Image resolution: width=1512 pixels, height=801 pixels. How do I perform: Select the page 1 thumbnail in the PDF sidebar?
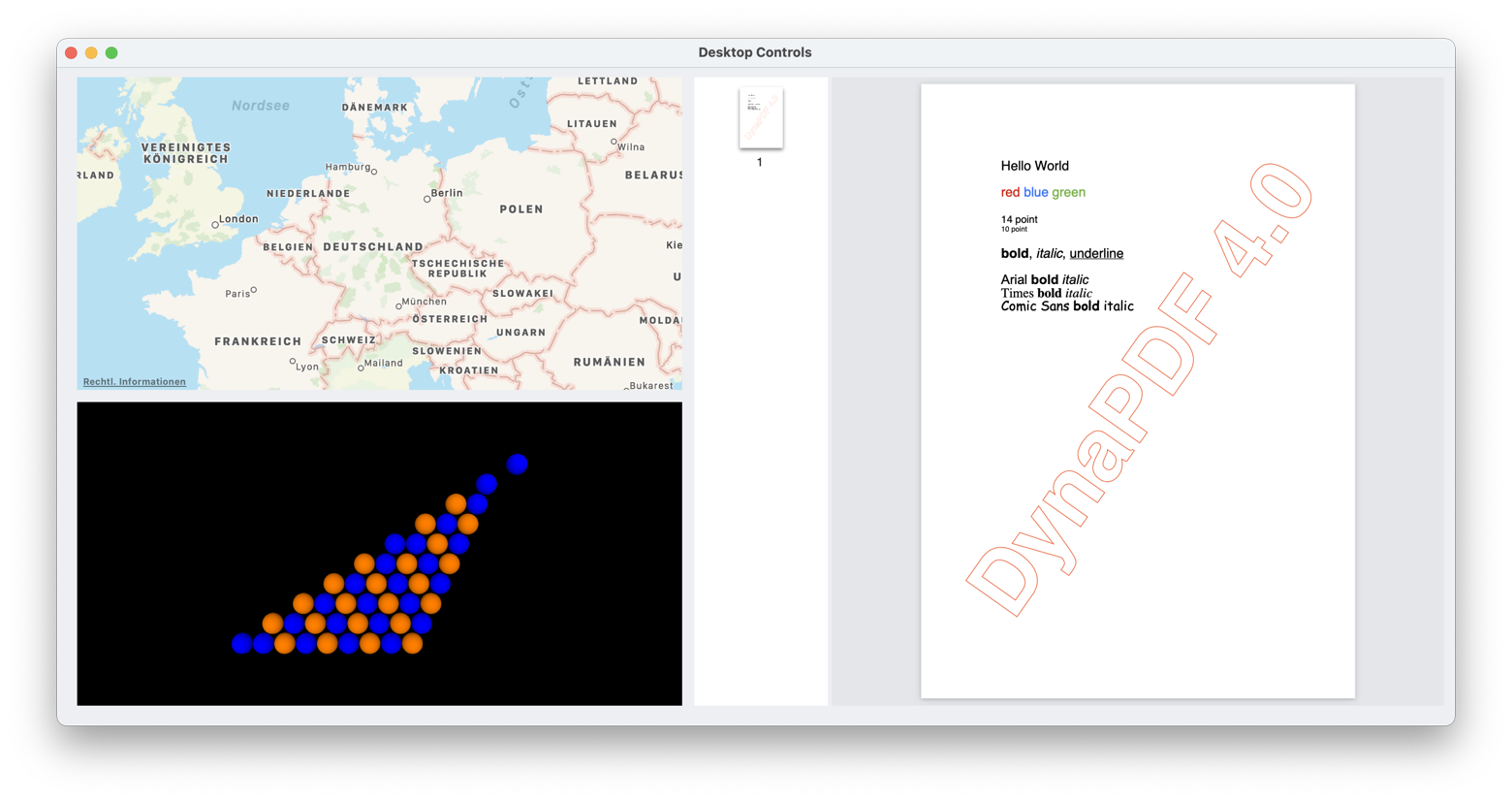[761, 117]
